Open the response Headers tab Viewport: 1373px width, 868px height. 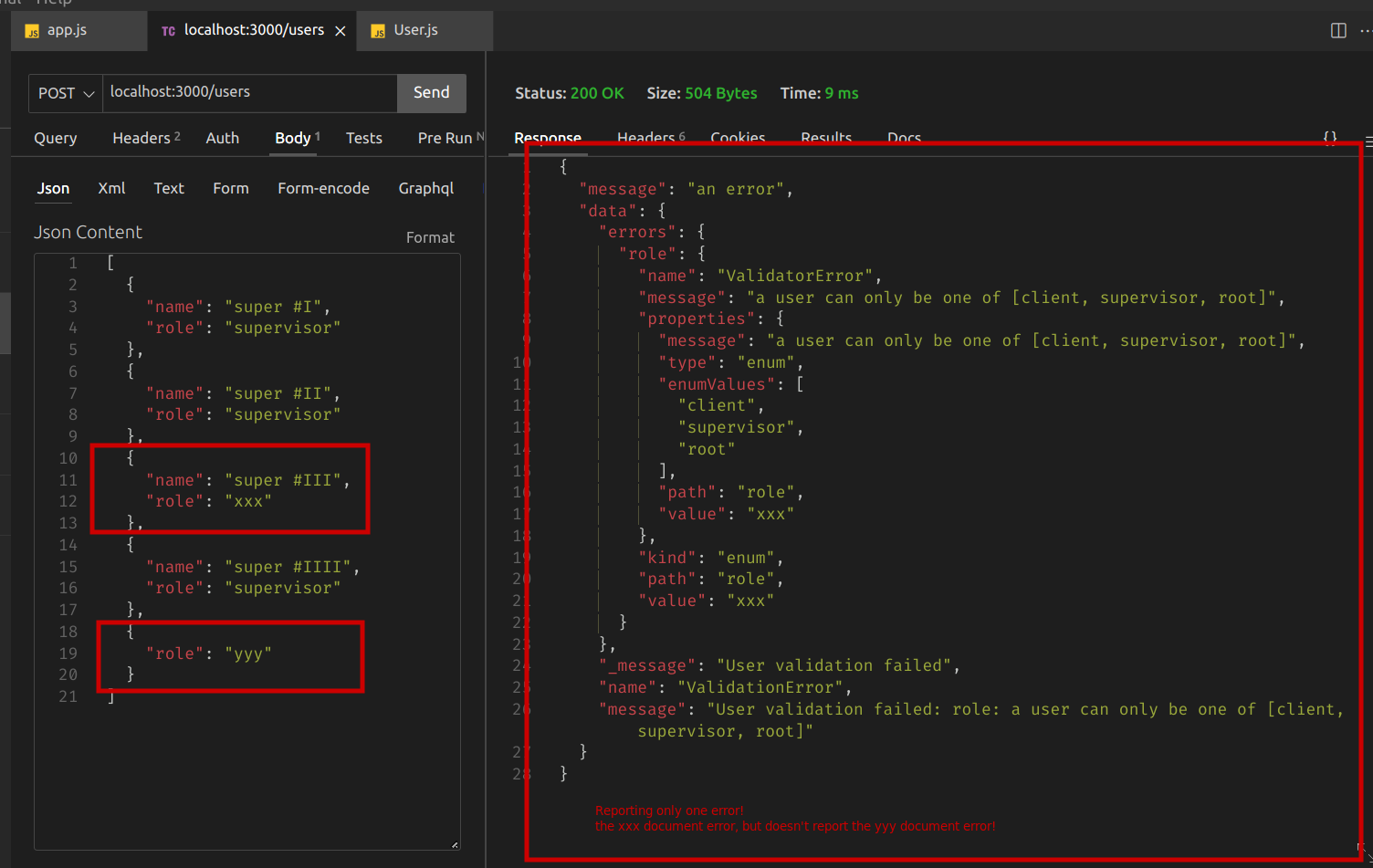pyautogui.click(x=651, y=138)
